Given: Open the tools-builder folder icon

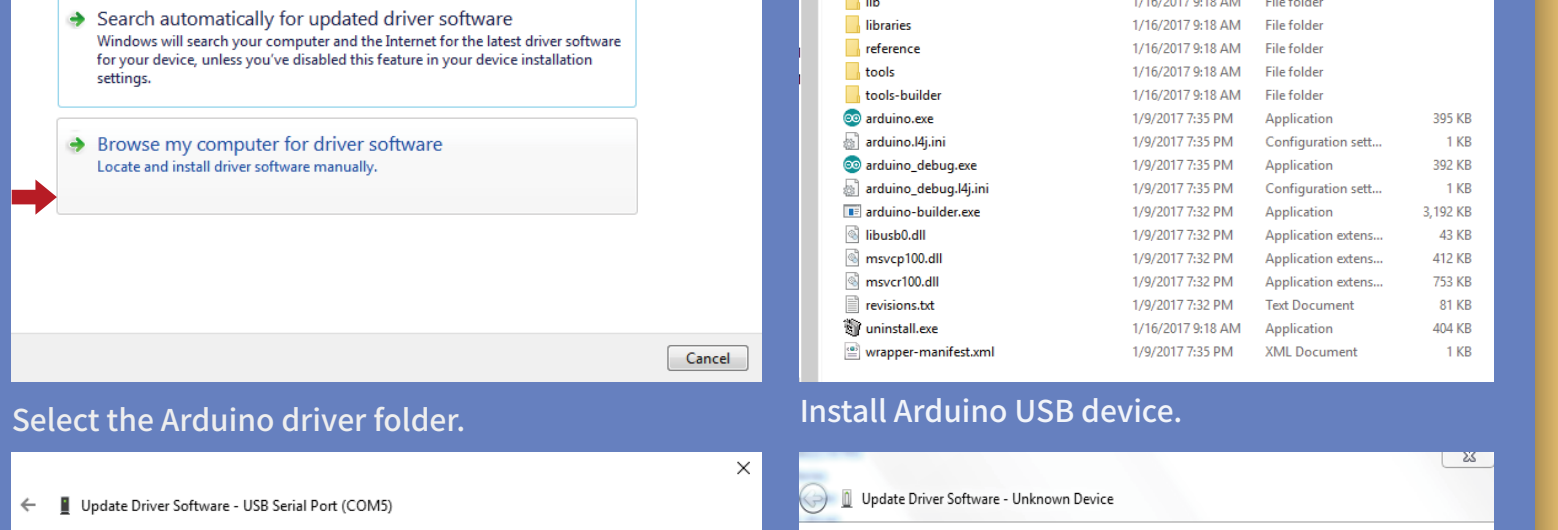Looking at the screenshot, I should [852, 95].
